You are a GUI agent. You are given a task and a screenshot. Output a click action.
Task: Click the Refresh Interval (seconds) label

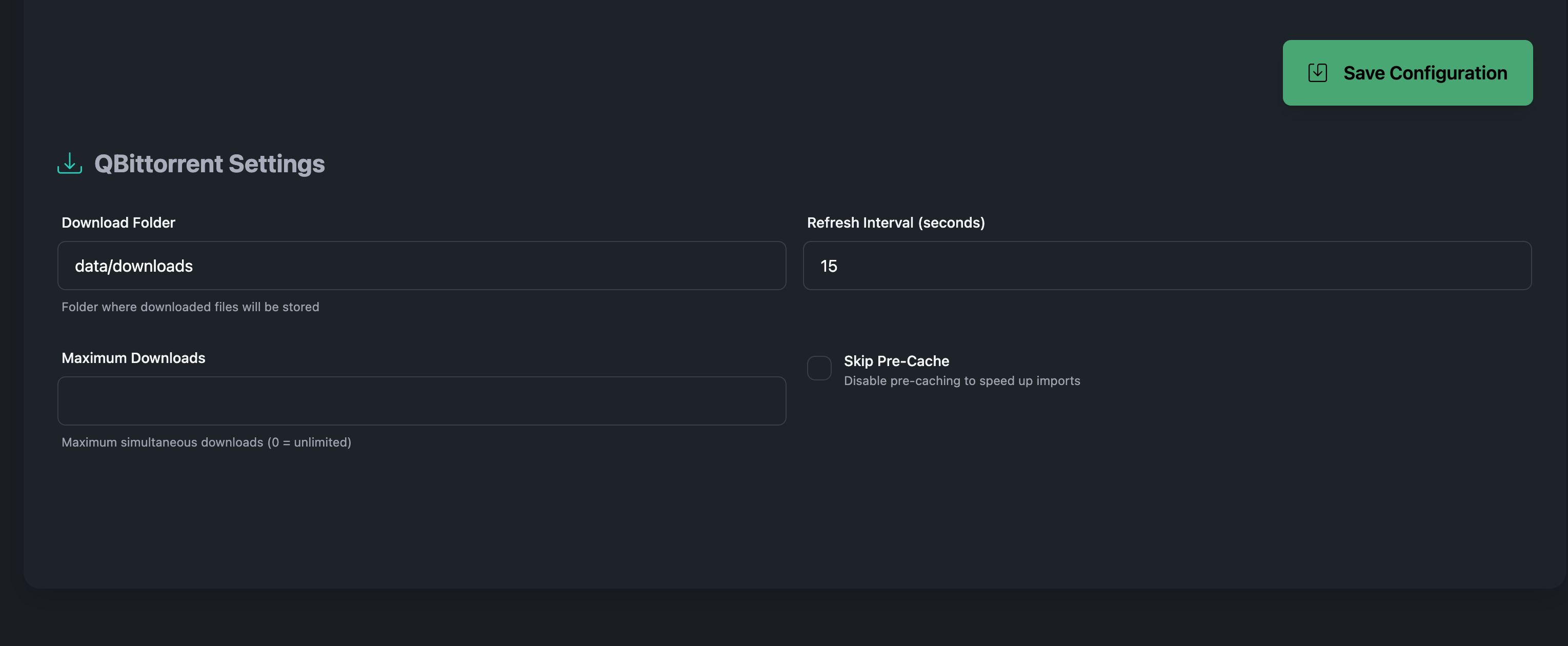coord(895,222)
